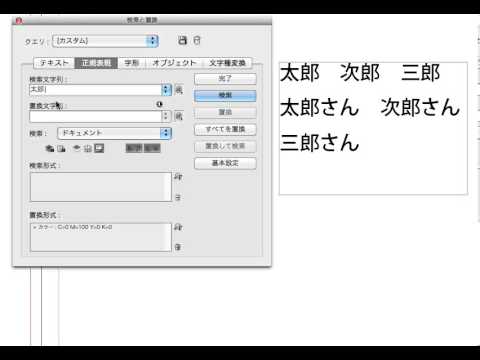Open the クエリ (カスタム) dropdown
The image size is (480, 360).
pyautogui.click(x=105, y=41)
